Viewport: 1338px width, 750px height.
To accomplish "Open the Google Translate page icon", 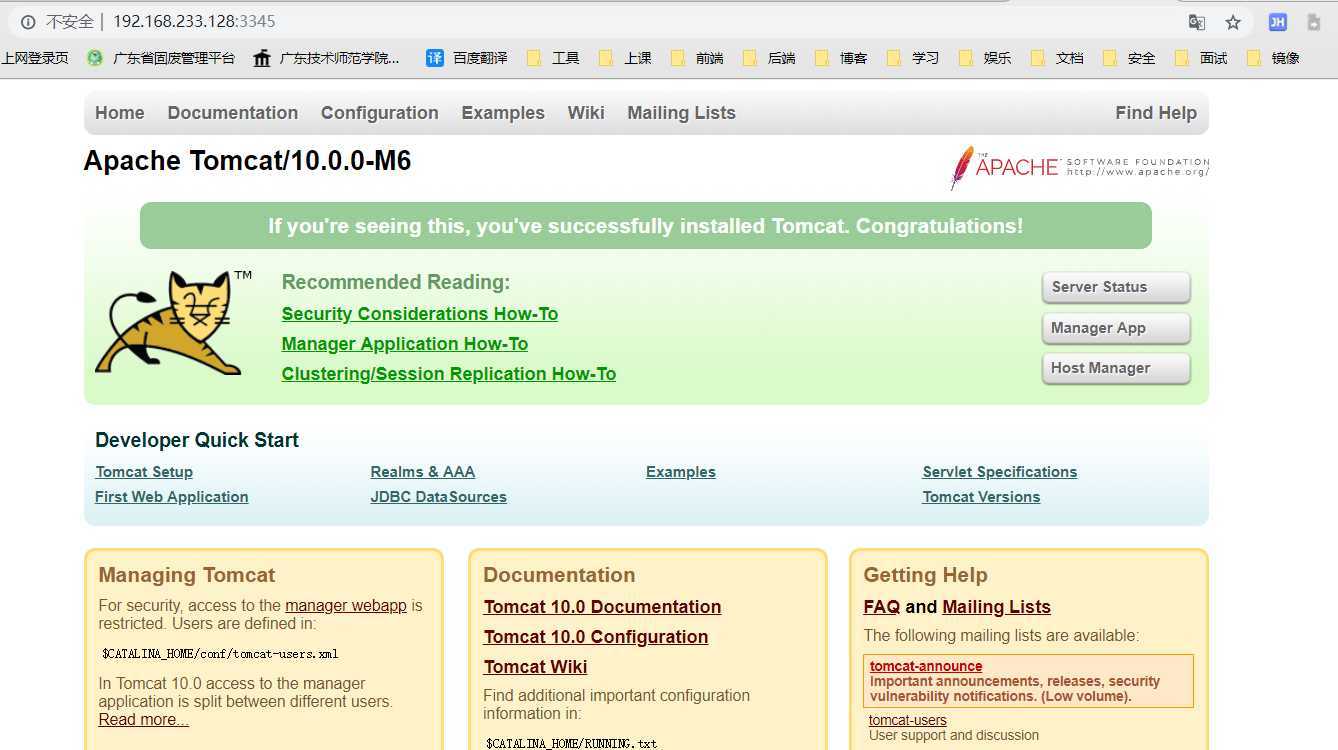I will (1196, 22).
